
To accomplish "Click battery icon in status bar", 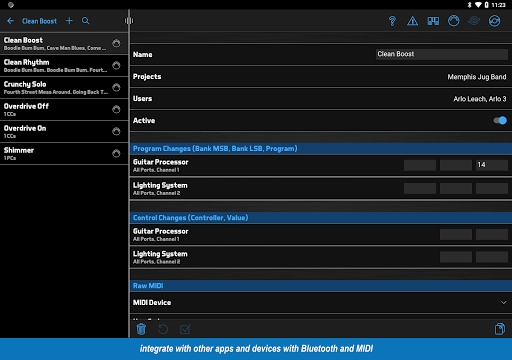I will [x=486, y=5].
